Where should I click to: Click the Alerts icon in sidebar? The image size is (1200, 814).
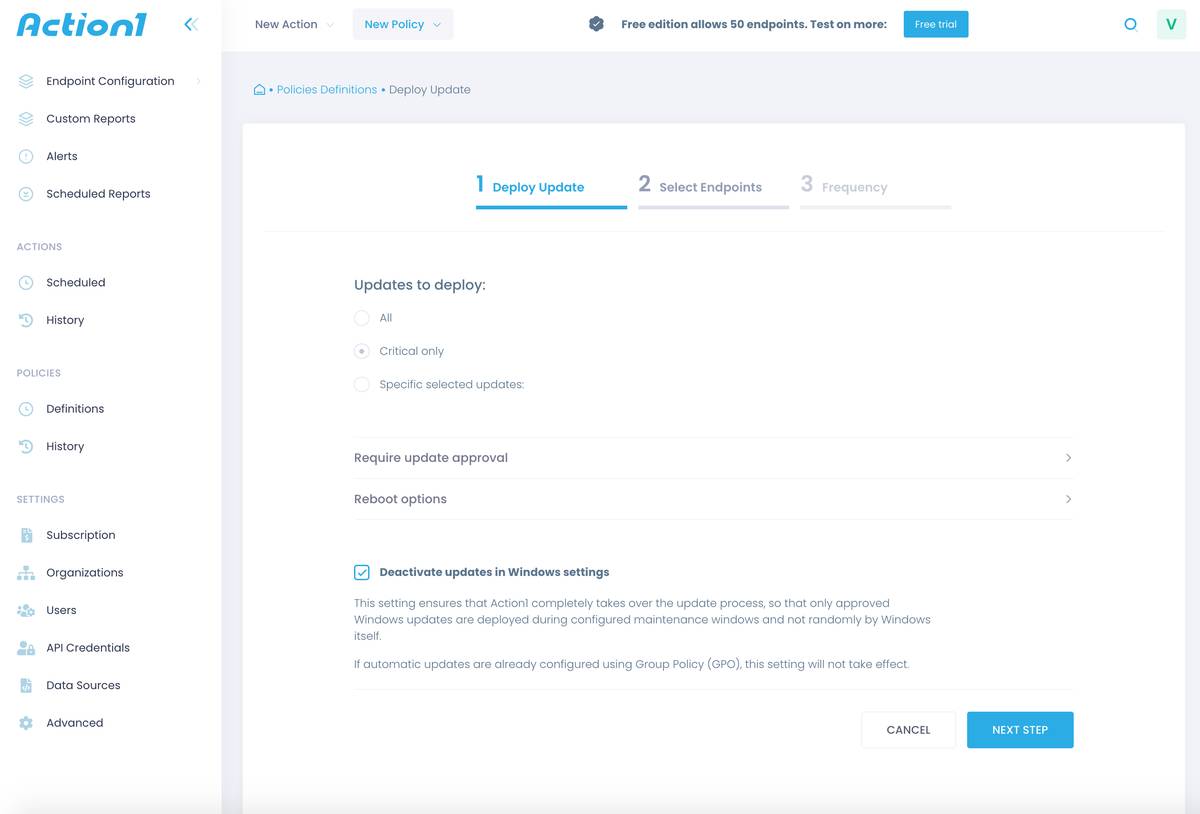pyautogui.click(x=26, y=156)
